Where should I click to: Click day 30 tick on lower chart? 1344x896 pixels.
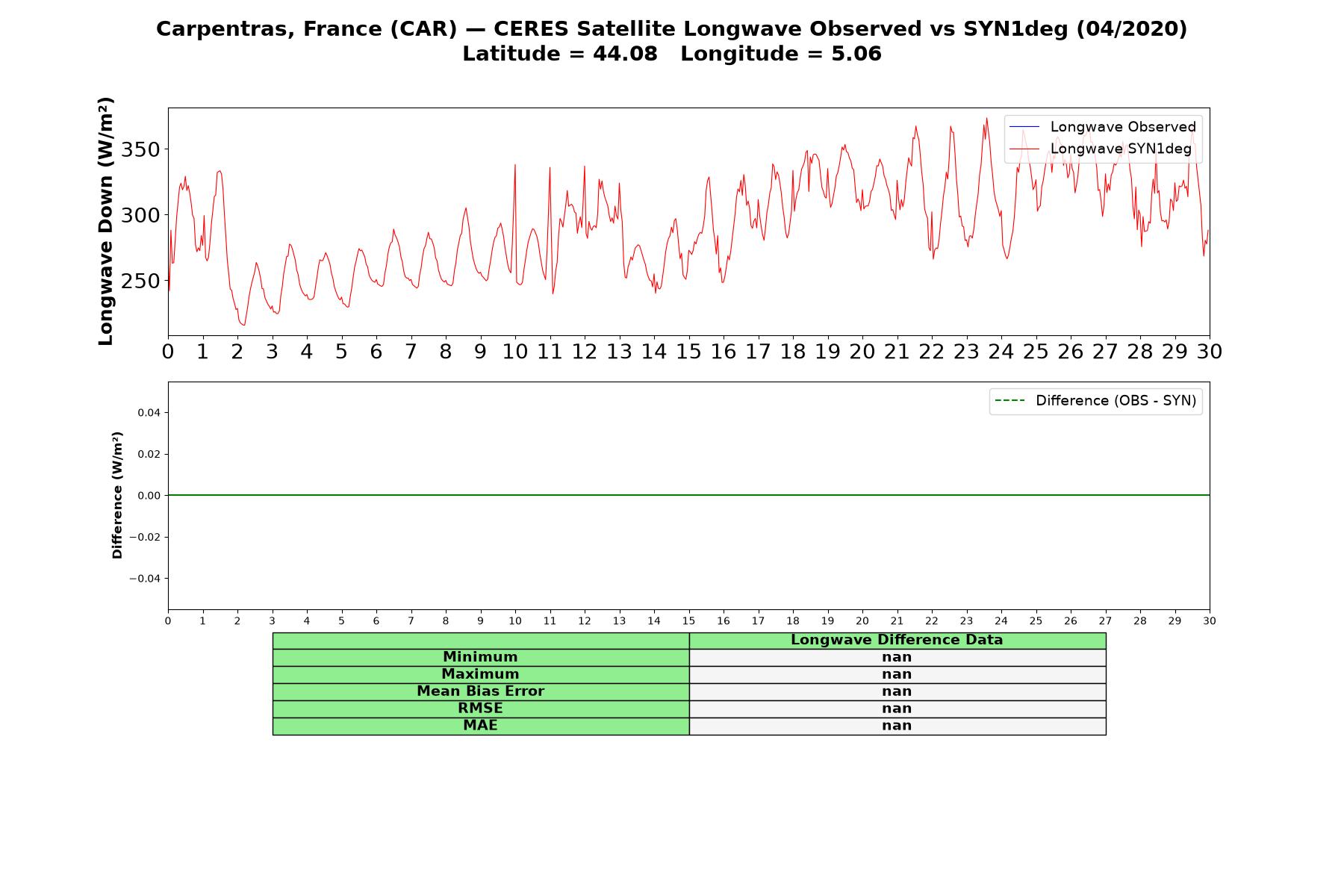coord(1210,621)
